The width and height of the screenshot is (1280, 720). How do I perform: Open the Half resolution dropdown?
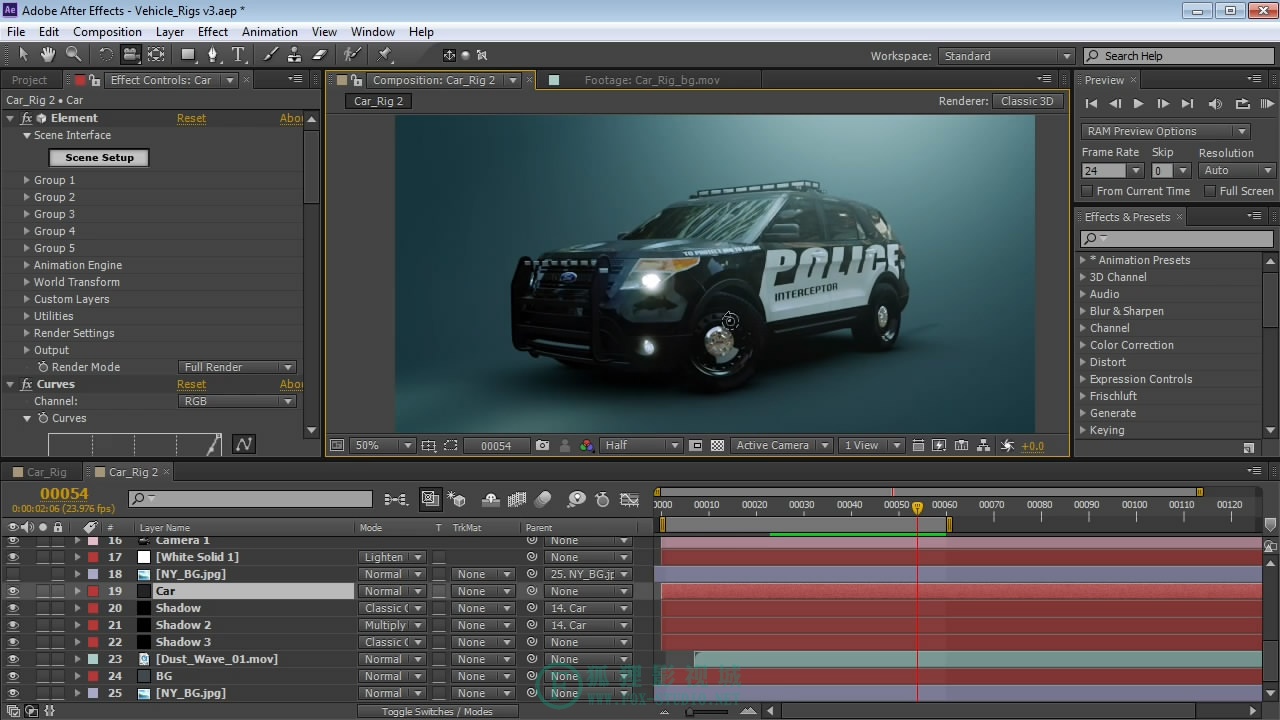(x=642, y=446)
